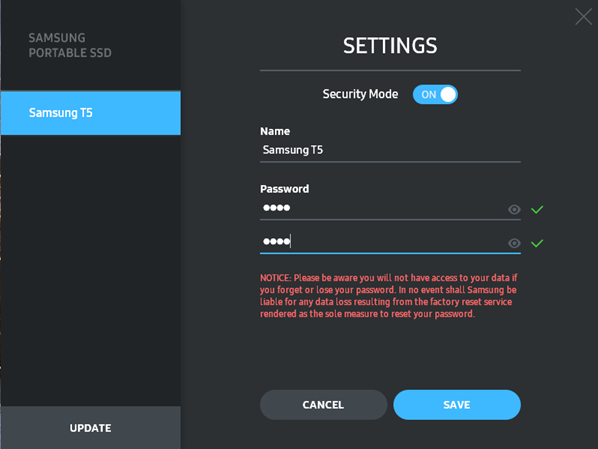
Task: Click the Name field label
Action: tap(275, 131)
